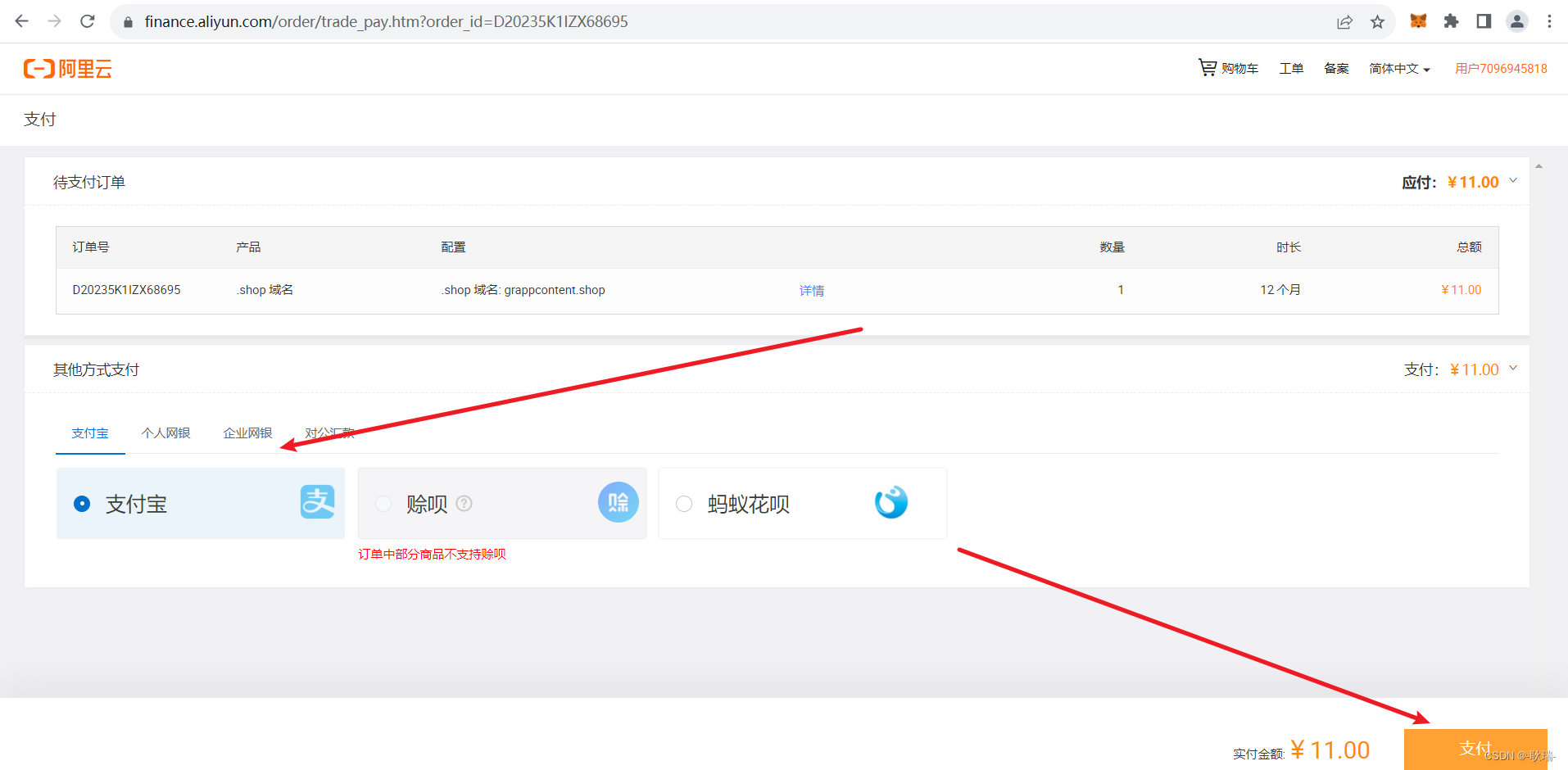Expand the 应付 ¥11.00 chevron

click(x=1513, y=180)
